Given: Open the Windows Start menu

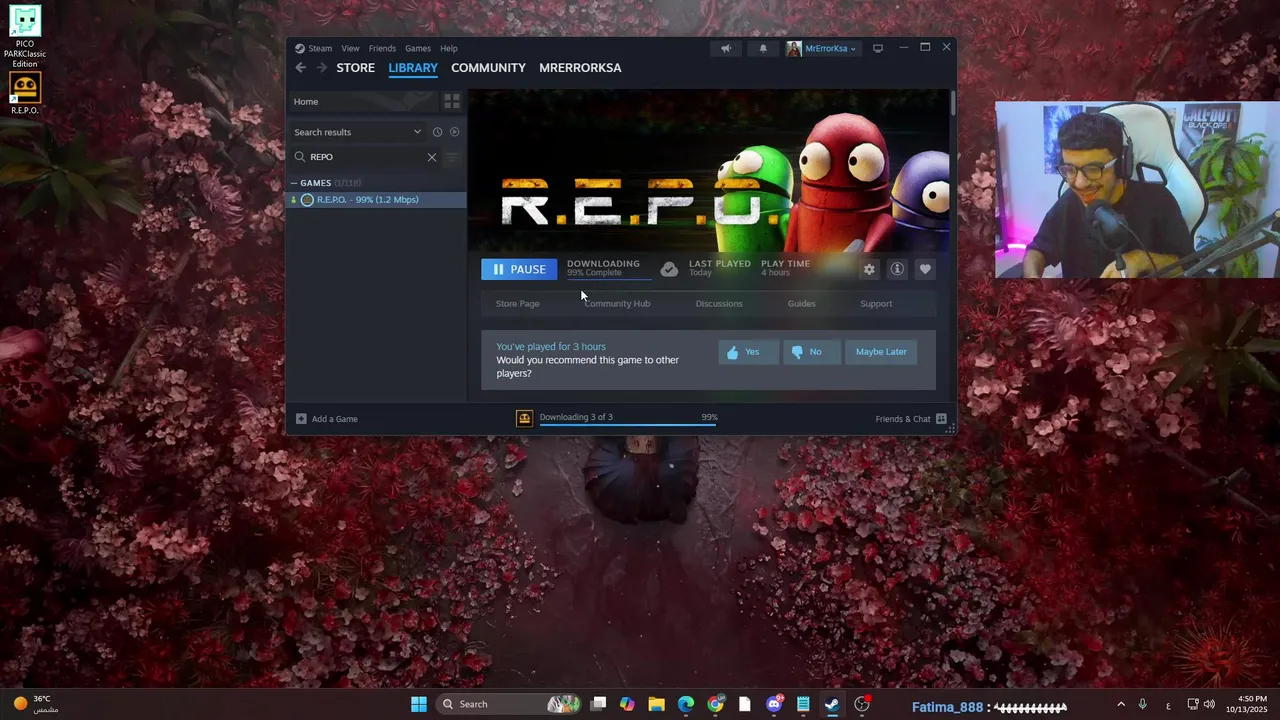Looking at the screenshot, I should click(x=419, y=704).
